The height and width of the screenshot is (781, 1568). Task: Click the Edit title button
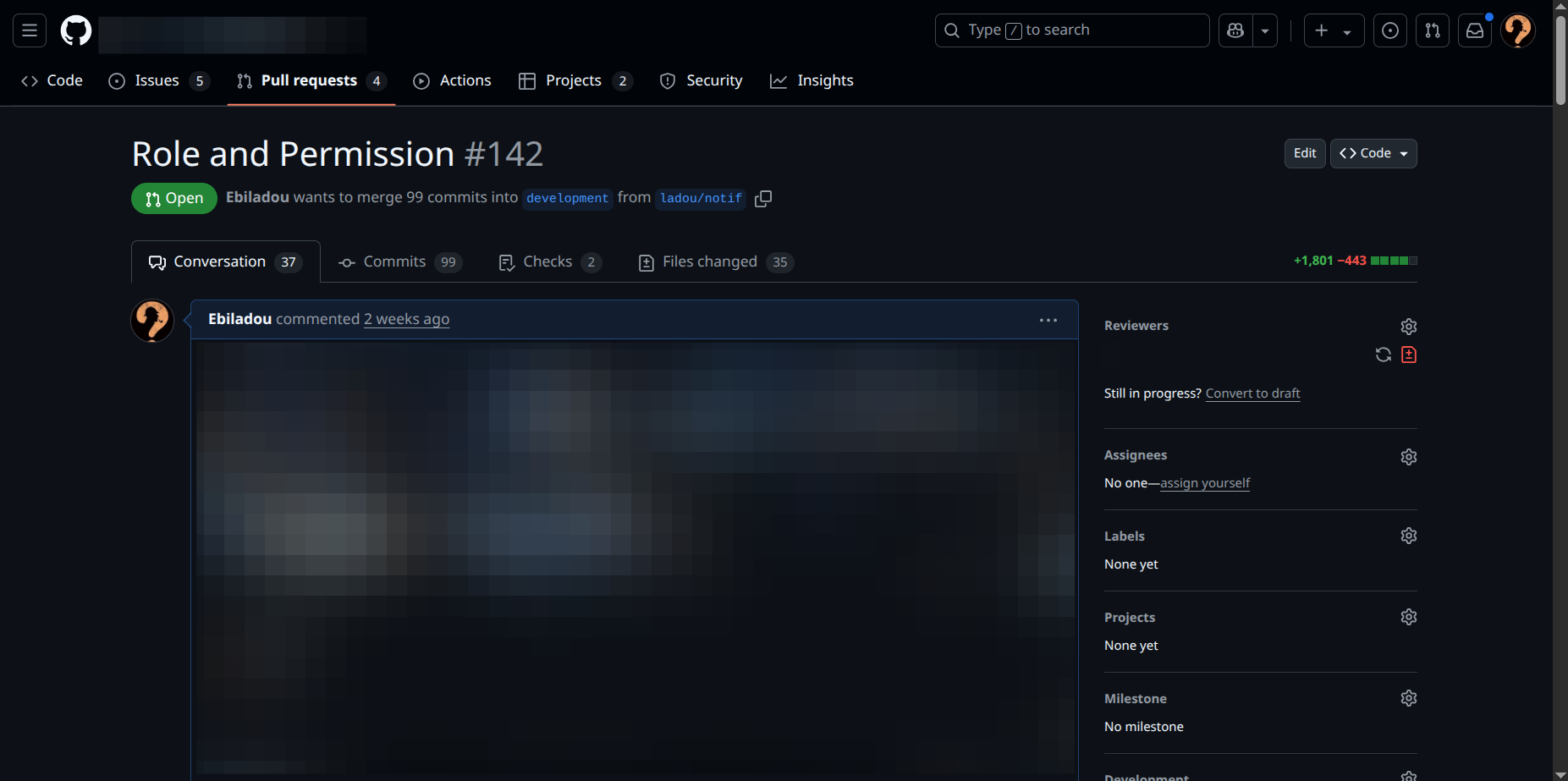click(1305, 153)
